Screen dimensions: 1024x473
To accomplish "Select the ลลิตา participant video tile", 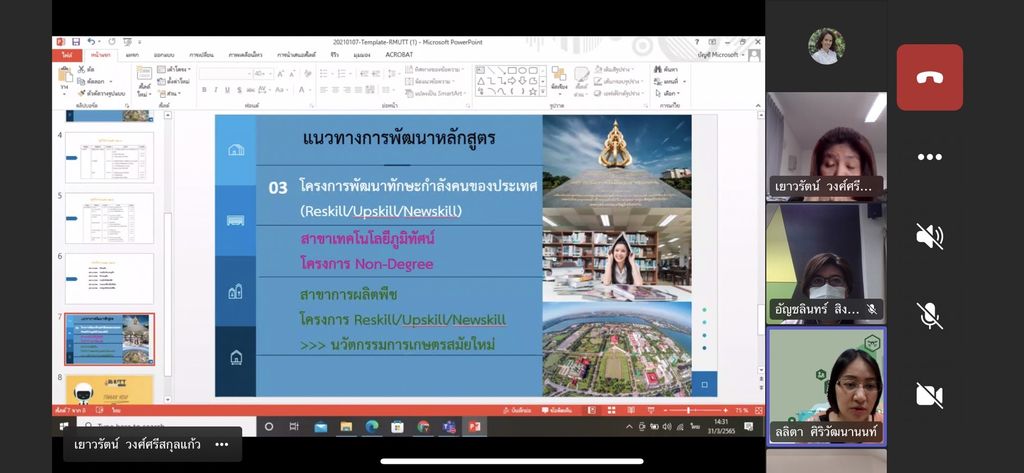I will tap(826, 386).
